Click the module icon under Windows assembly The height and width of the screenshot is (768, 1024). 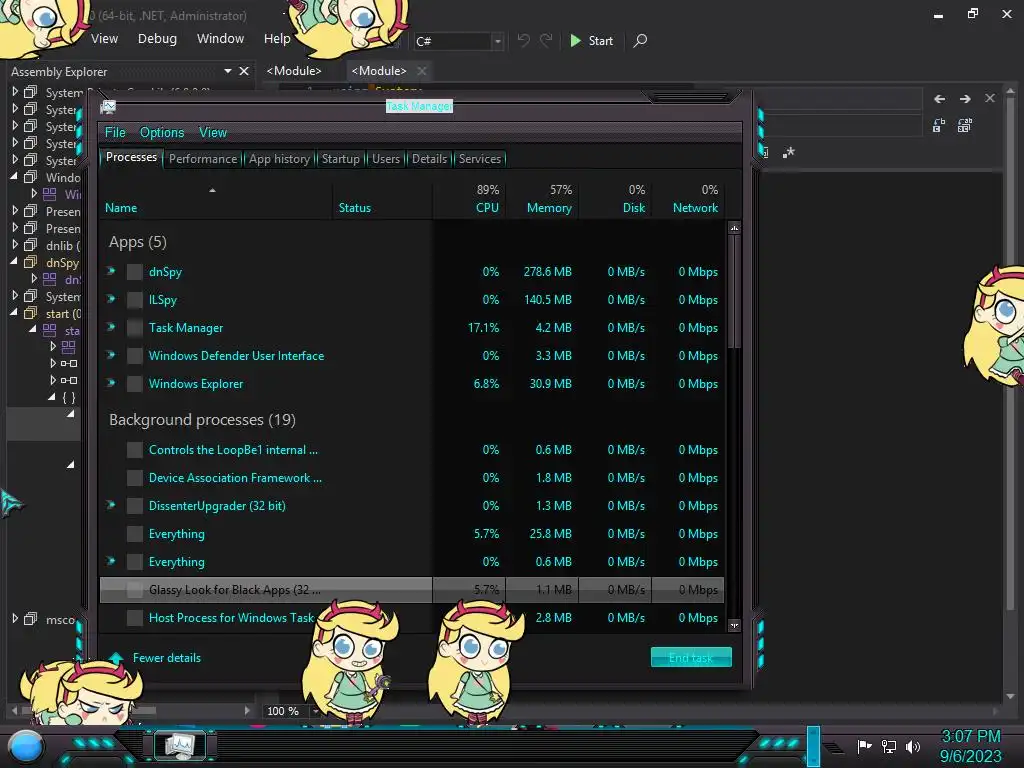(x=50, y=194)
